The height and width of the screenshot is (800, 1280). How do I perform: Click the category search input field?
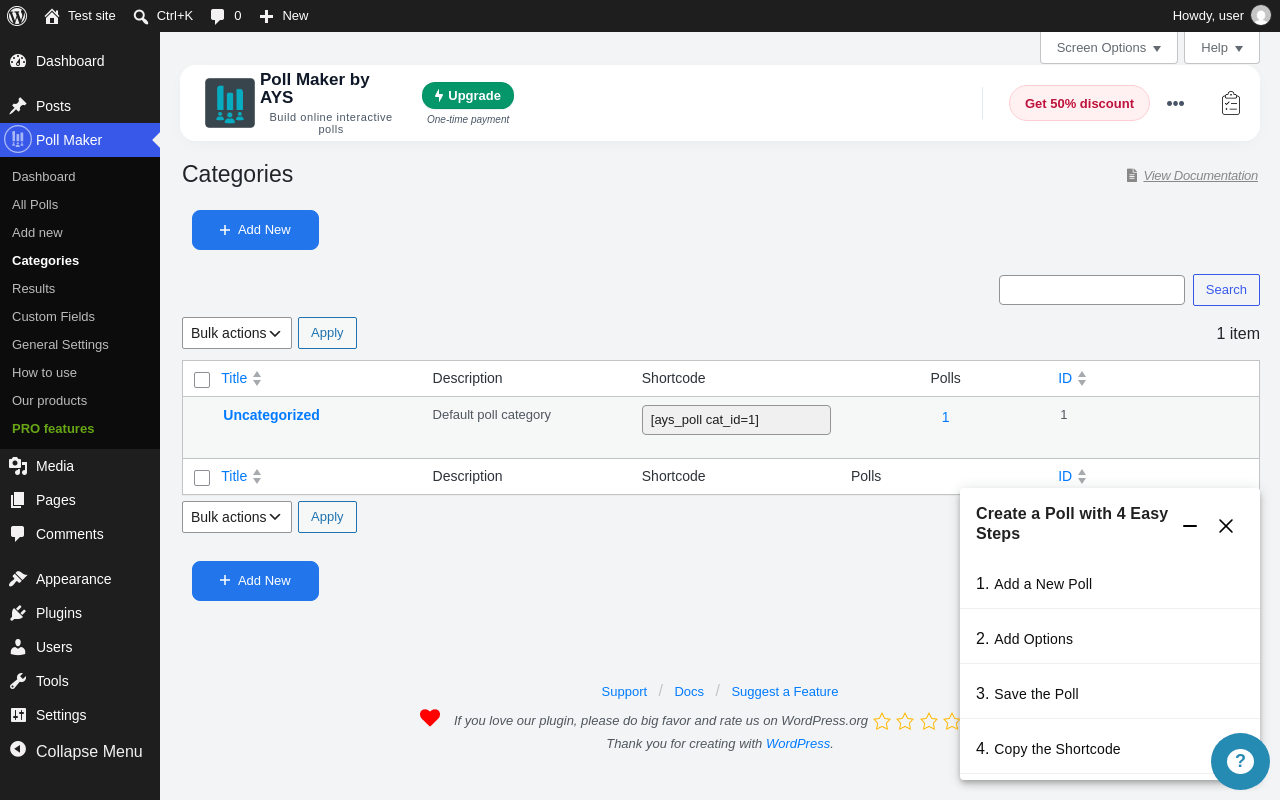(x=1092, y=290)
